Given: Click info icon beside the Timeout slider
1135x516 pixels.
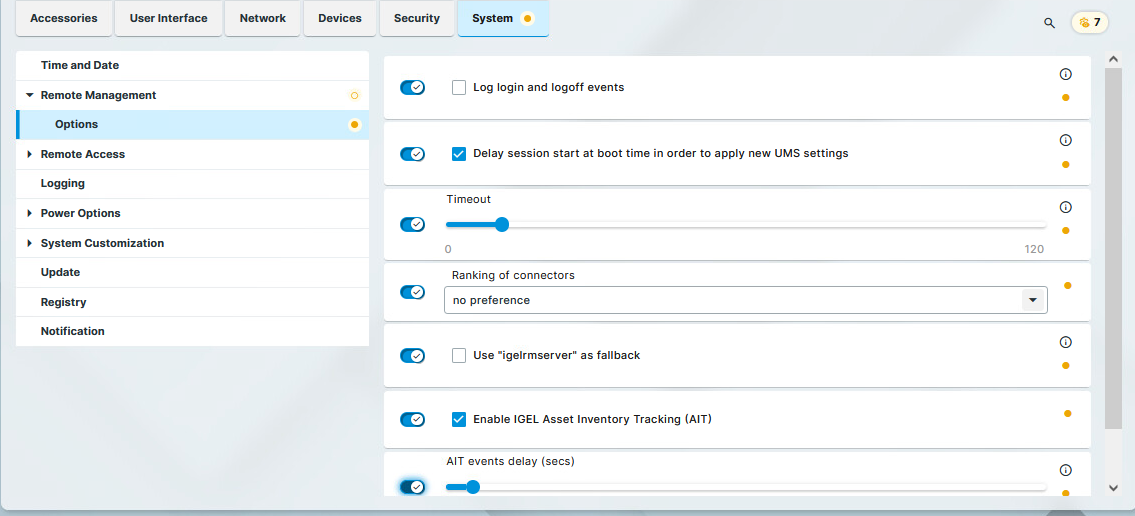Looking at the screenshot, I should 1065,207.
